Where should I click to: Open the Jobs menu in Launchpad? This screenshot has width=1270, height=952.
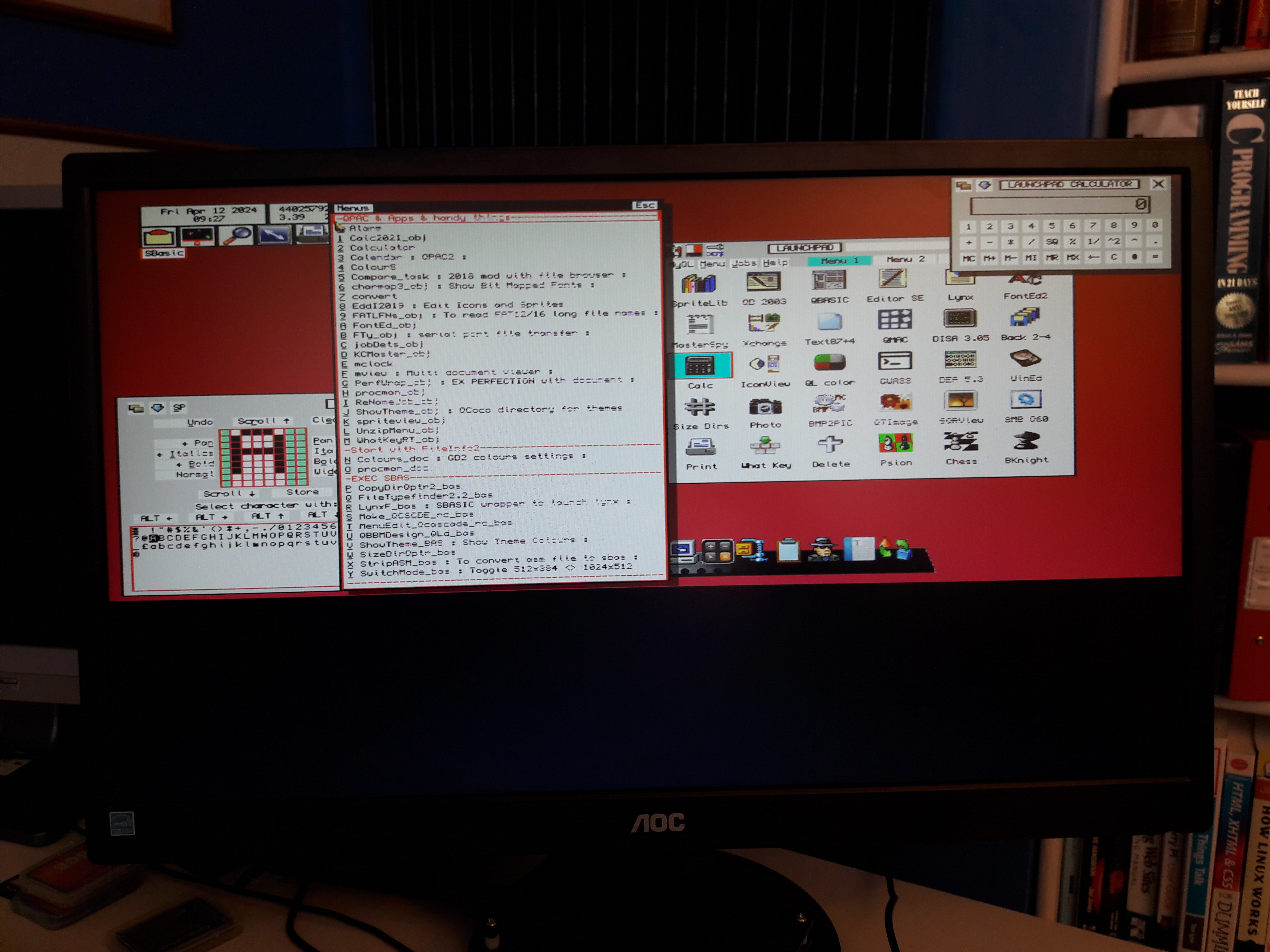tap(744, 263)
